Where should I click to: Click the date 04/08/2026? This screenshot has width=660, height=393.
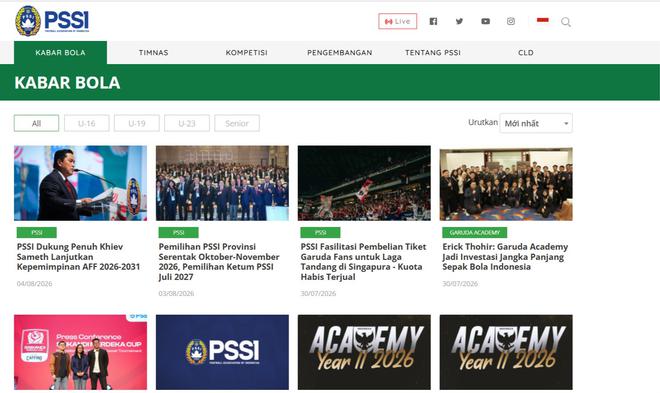pyautogui.click(x=35, y=284)
